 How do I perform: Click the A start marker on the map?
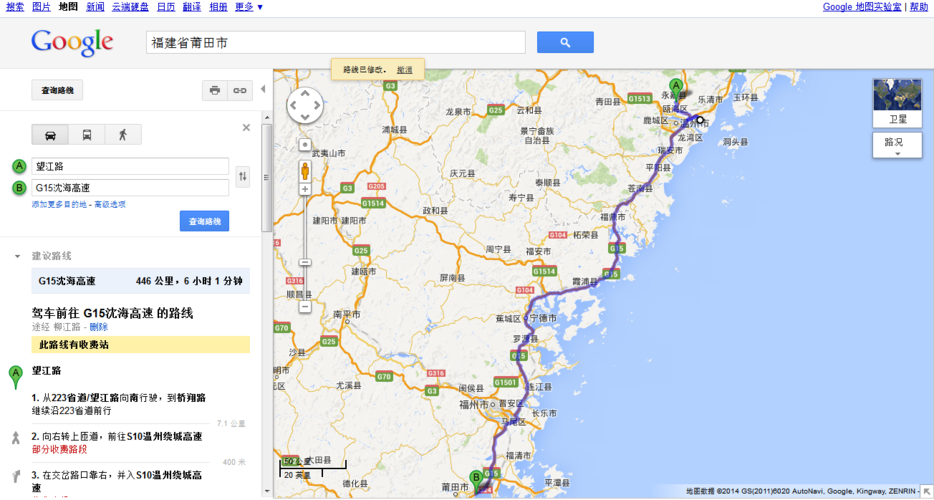tap(675, 89)
